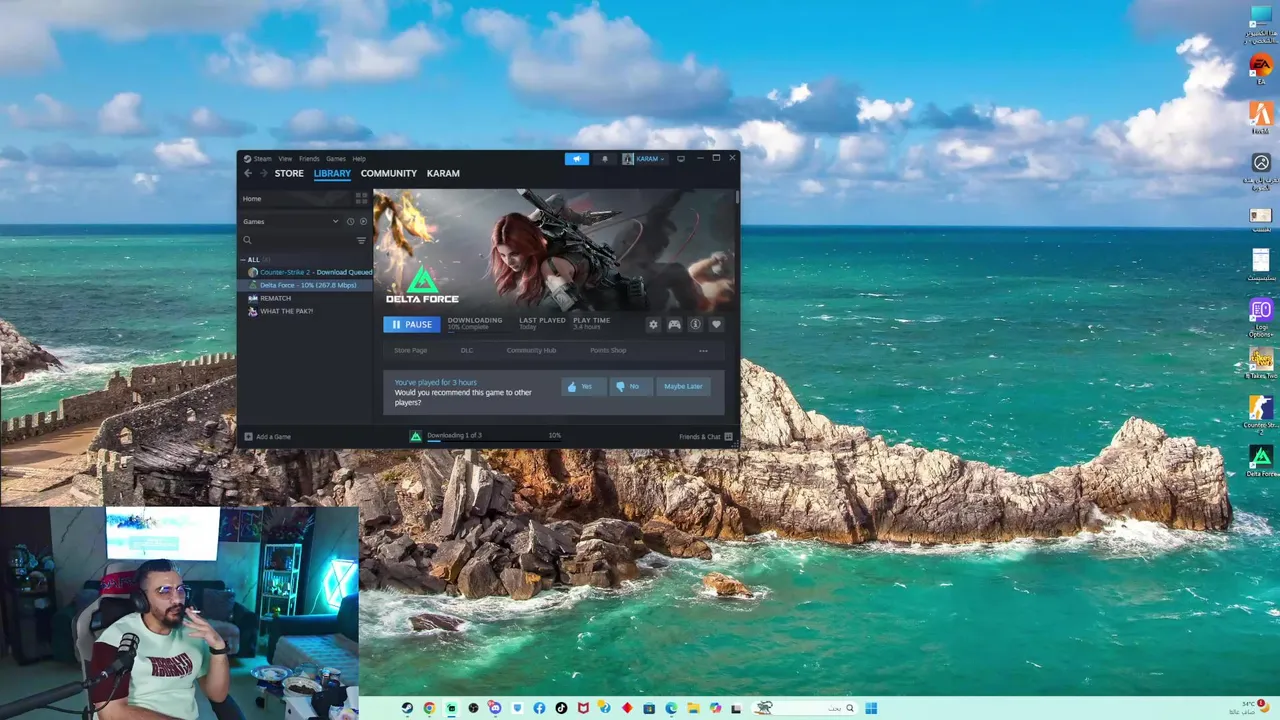
Task: Open the Steam notifications bell
Action: point(604,159)
